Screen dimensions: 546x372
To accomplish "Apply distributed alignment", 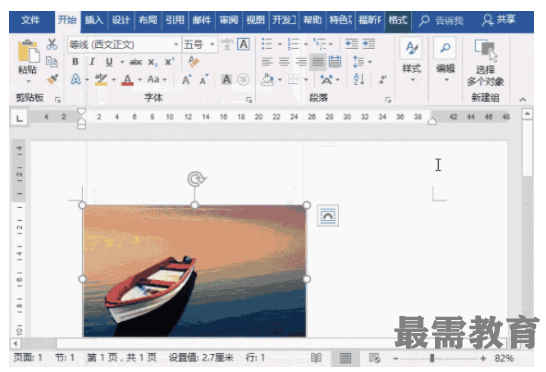I will [x=335, y=62].
